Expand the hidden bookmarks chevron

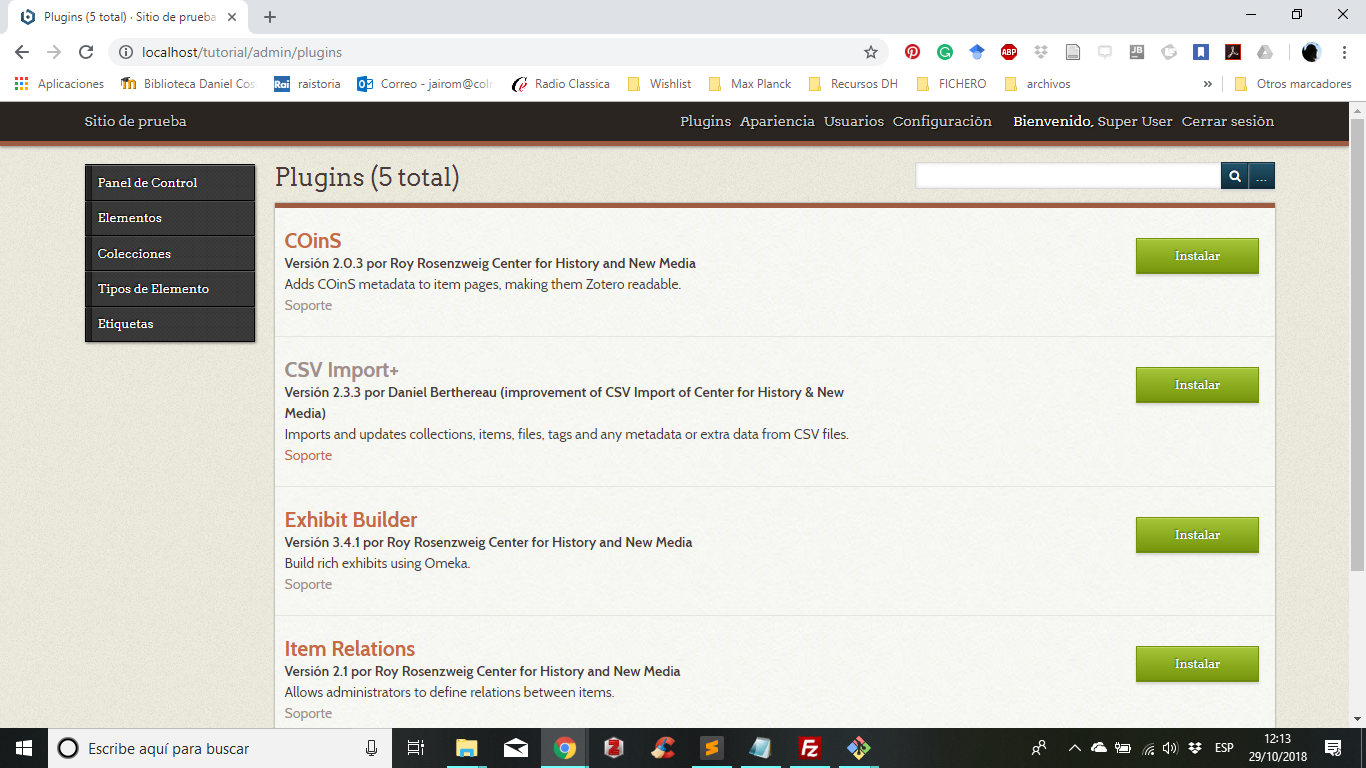coord(1208,84)
